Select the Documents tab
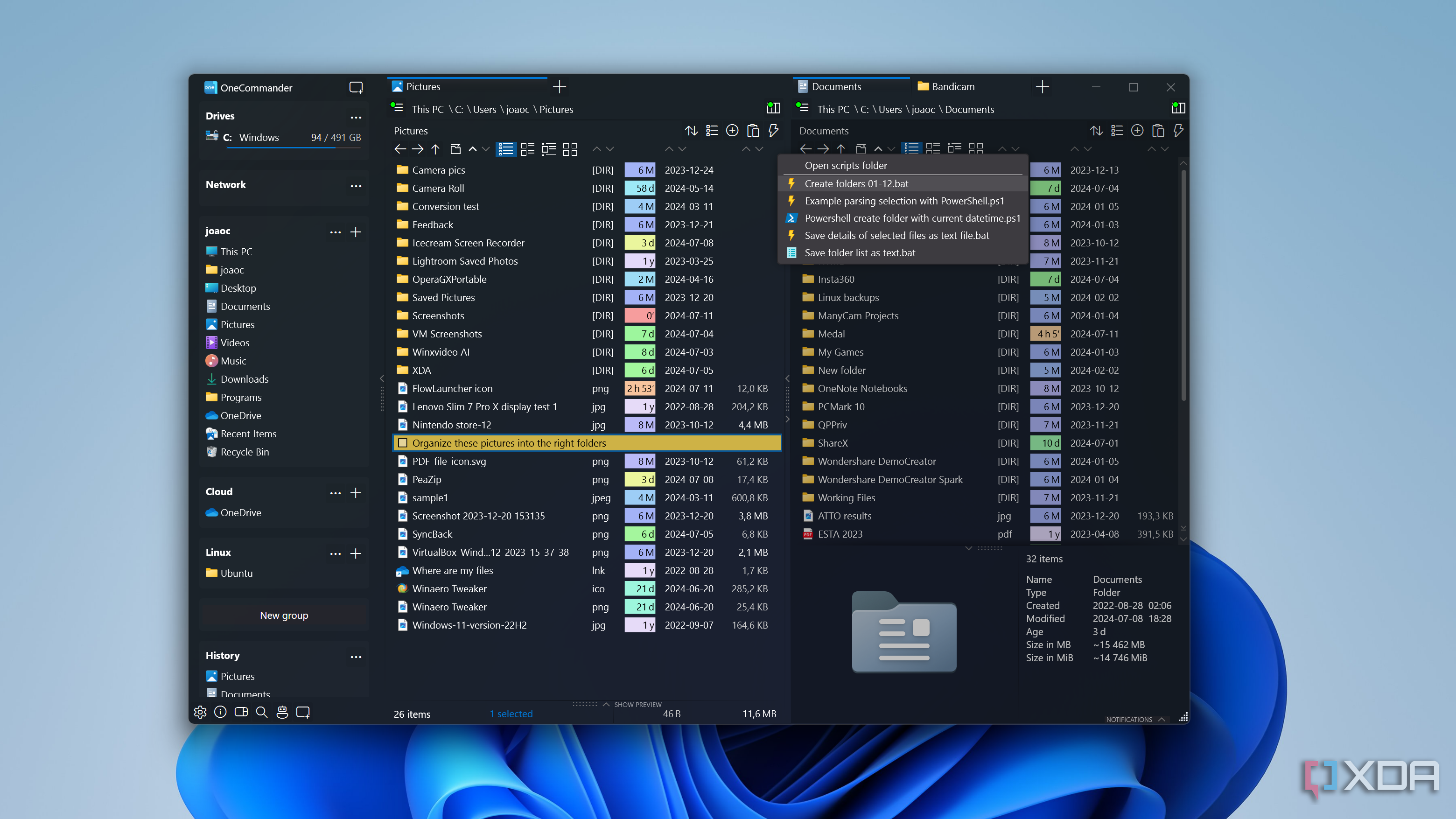 click(x=851, y=86)
